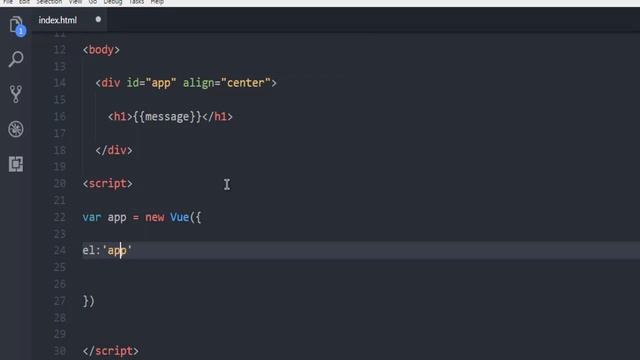The image size is (640, 360).
Task: Click the opening script tag on line 20
Action: pyautogui.click(x=107, y=184)
